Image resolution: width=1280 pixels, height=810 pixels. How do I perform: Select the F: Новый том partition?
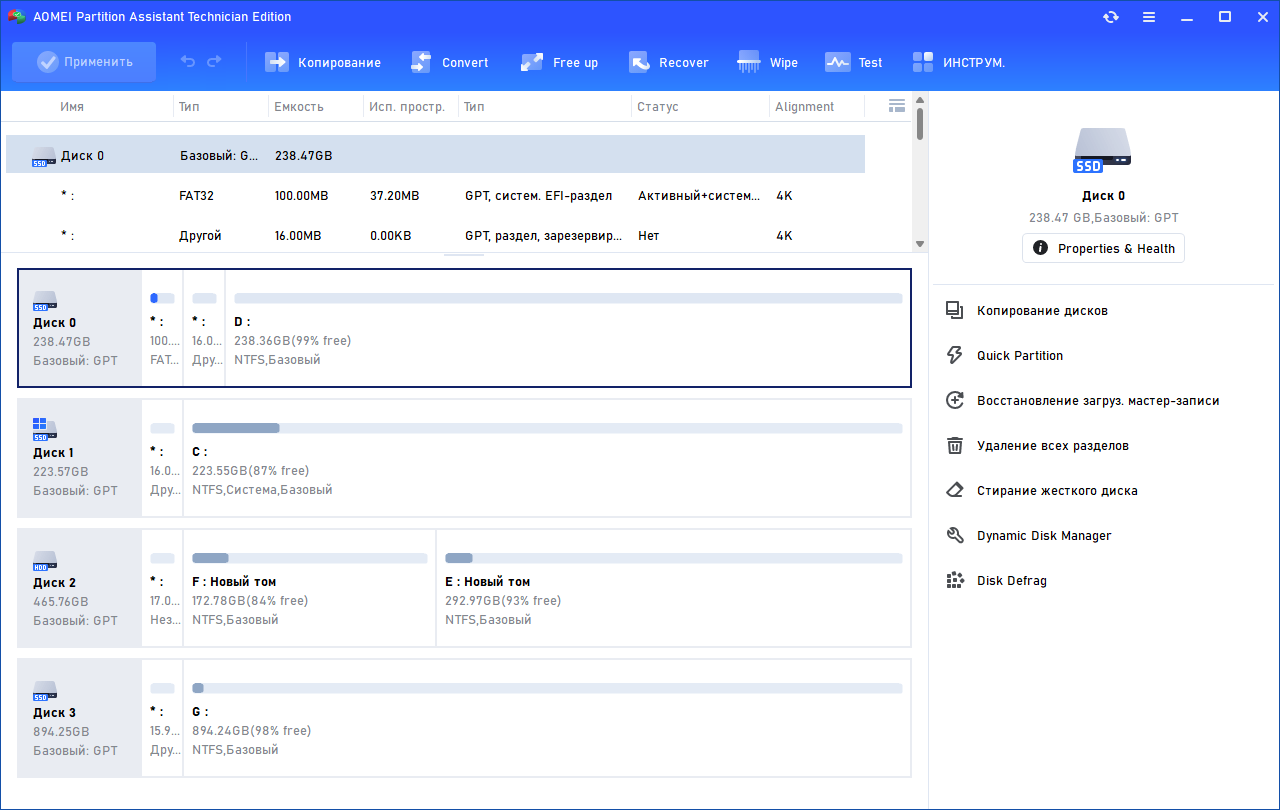[309, 588]
